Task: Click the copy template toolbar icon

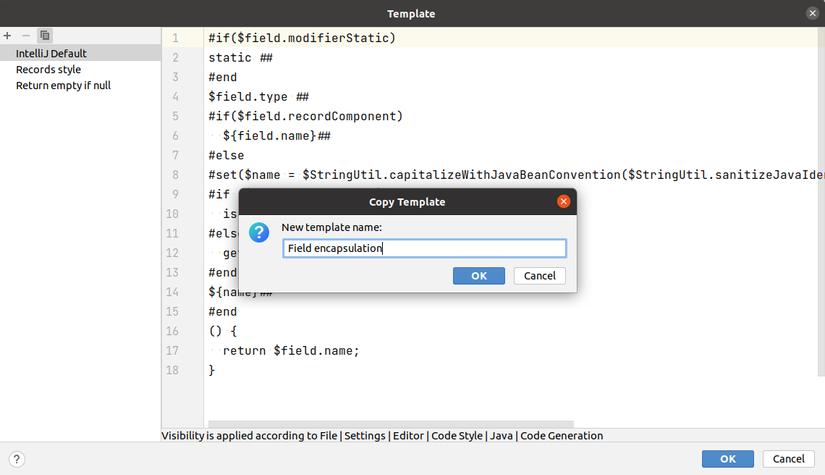Action: tap(44, 35)
